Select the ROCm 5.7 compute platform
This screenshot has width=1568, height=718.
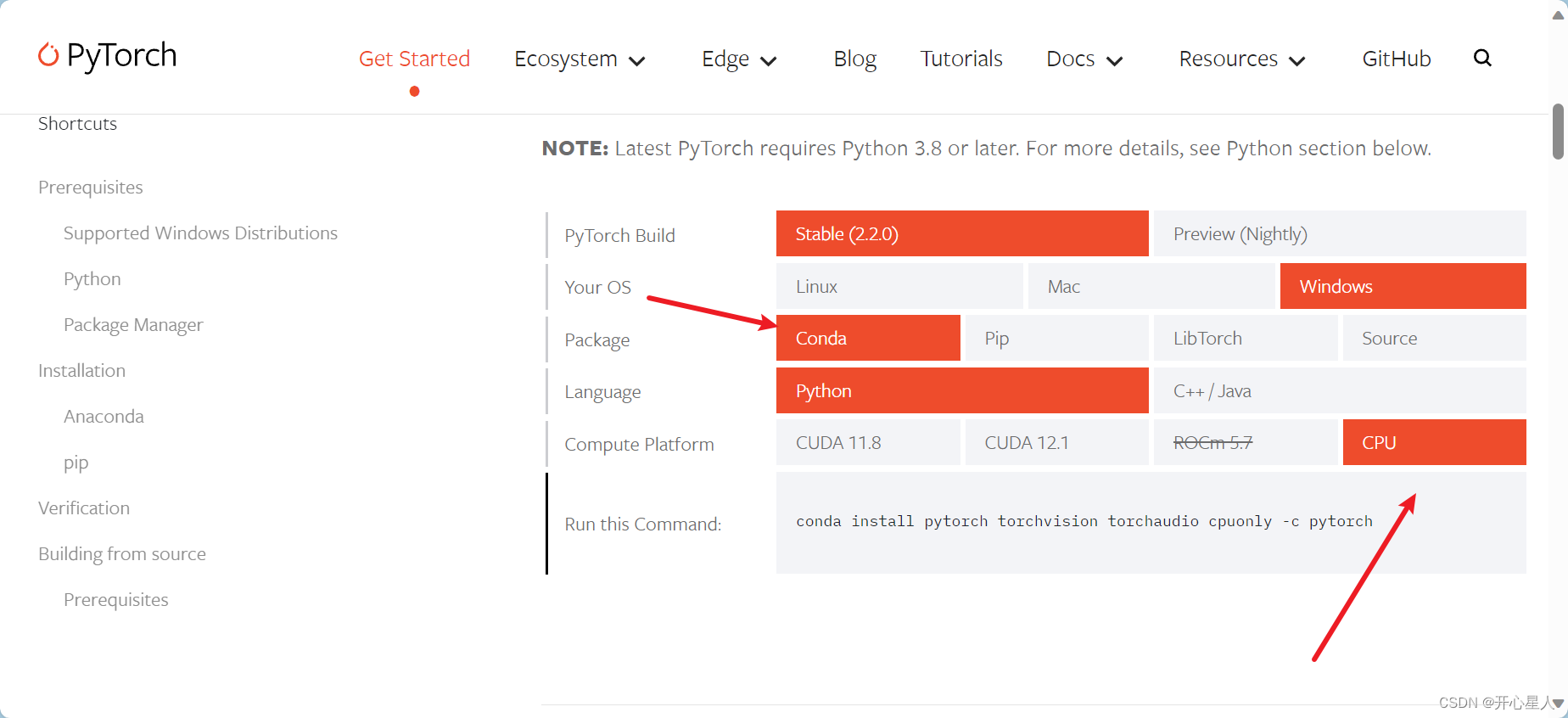(1246, 442)
